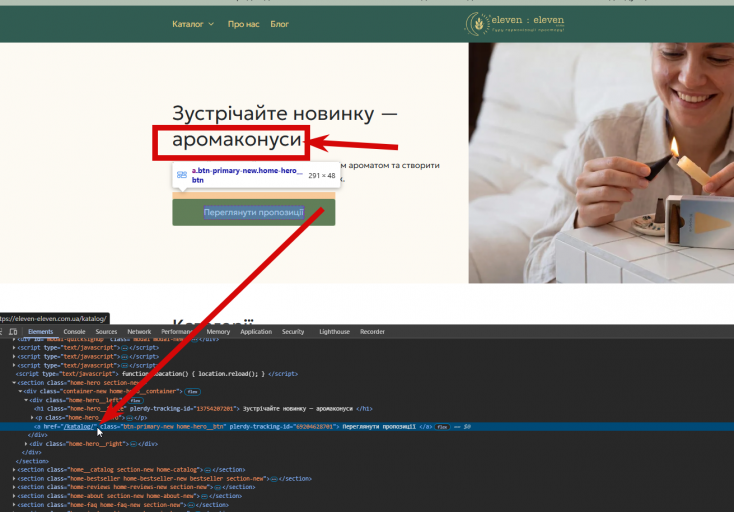Click the Переглянути пропозиції button
734x512 pixels.
click(254, 212)
